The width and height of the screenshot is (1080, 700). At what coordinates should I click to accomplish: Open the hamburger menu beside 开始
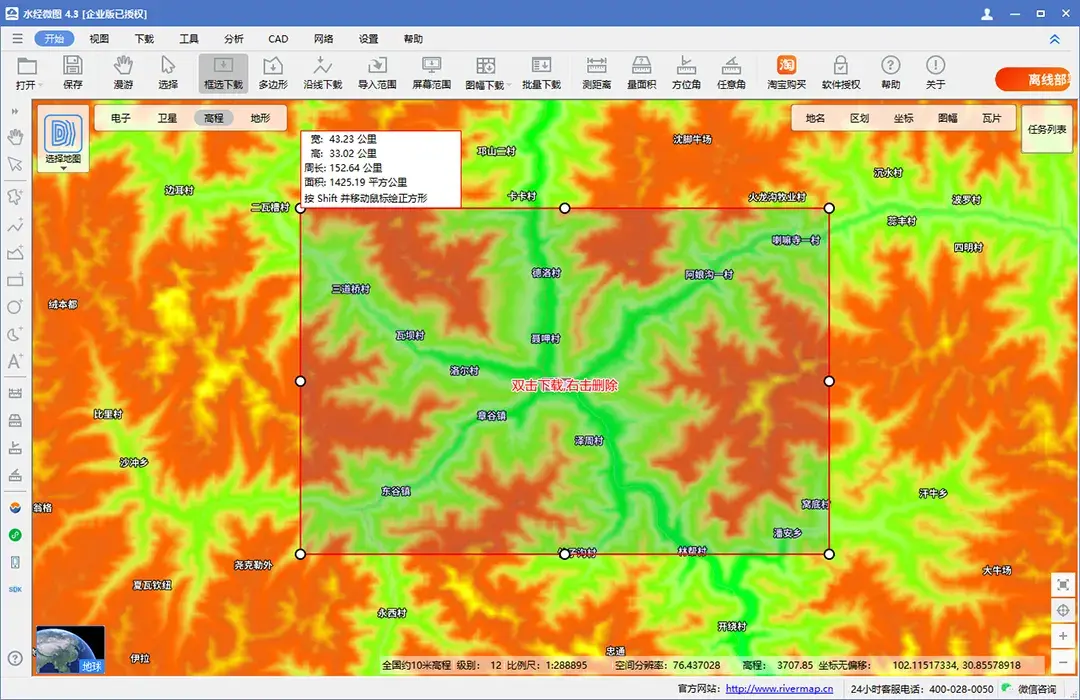pos(17,39)
